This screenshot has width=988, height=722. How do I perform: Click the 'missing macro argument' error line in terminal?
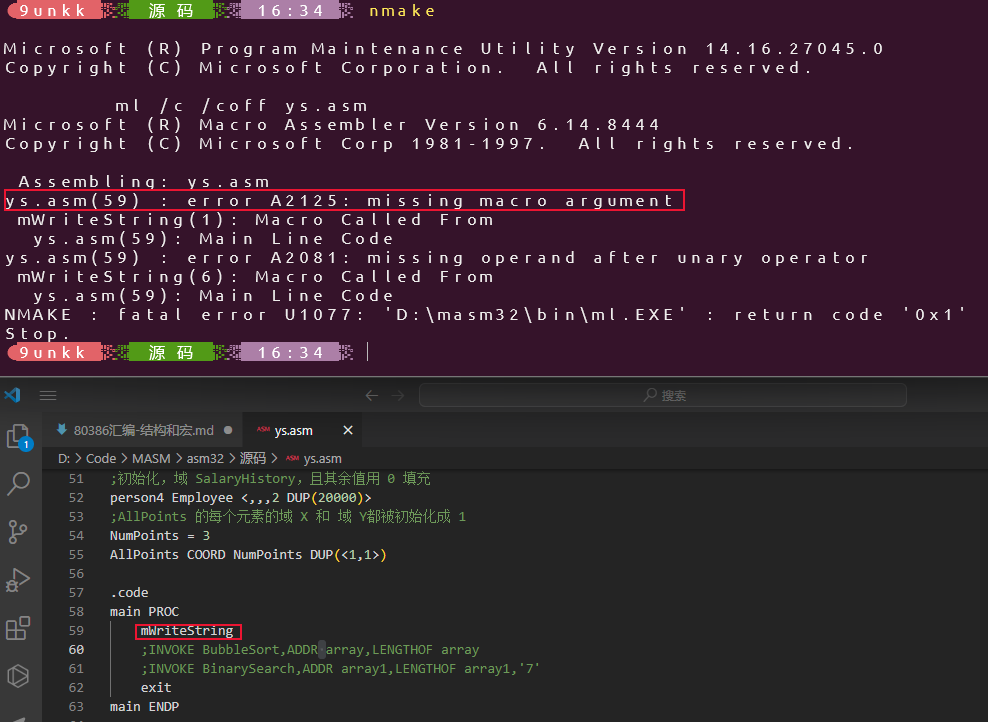(340, 201)
